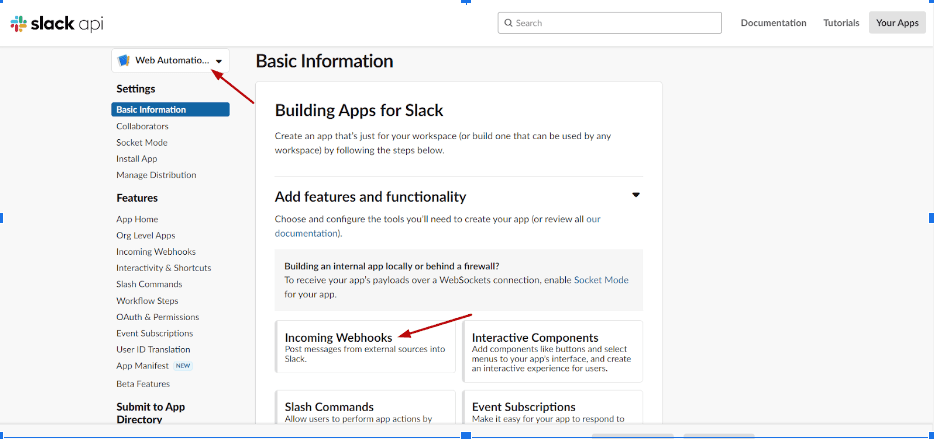Open Workflow Steps in the sidebar
Screen dimensions: 934x439
click(x=147, y=301)
